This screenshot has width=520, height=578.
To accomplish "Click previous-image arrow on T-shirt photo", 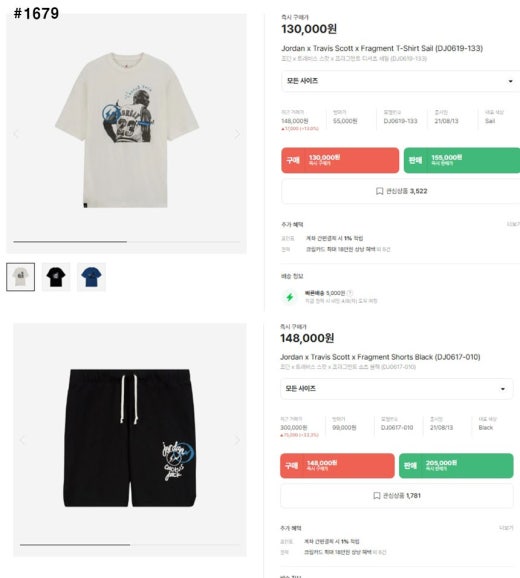I will [x=16, y=134].
